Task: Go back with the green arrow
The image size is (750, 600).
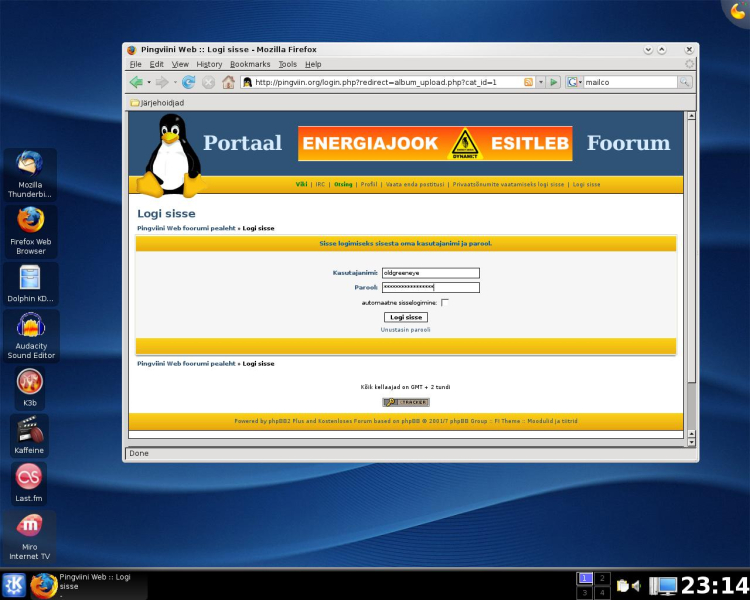Action: click(136, 82)
